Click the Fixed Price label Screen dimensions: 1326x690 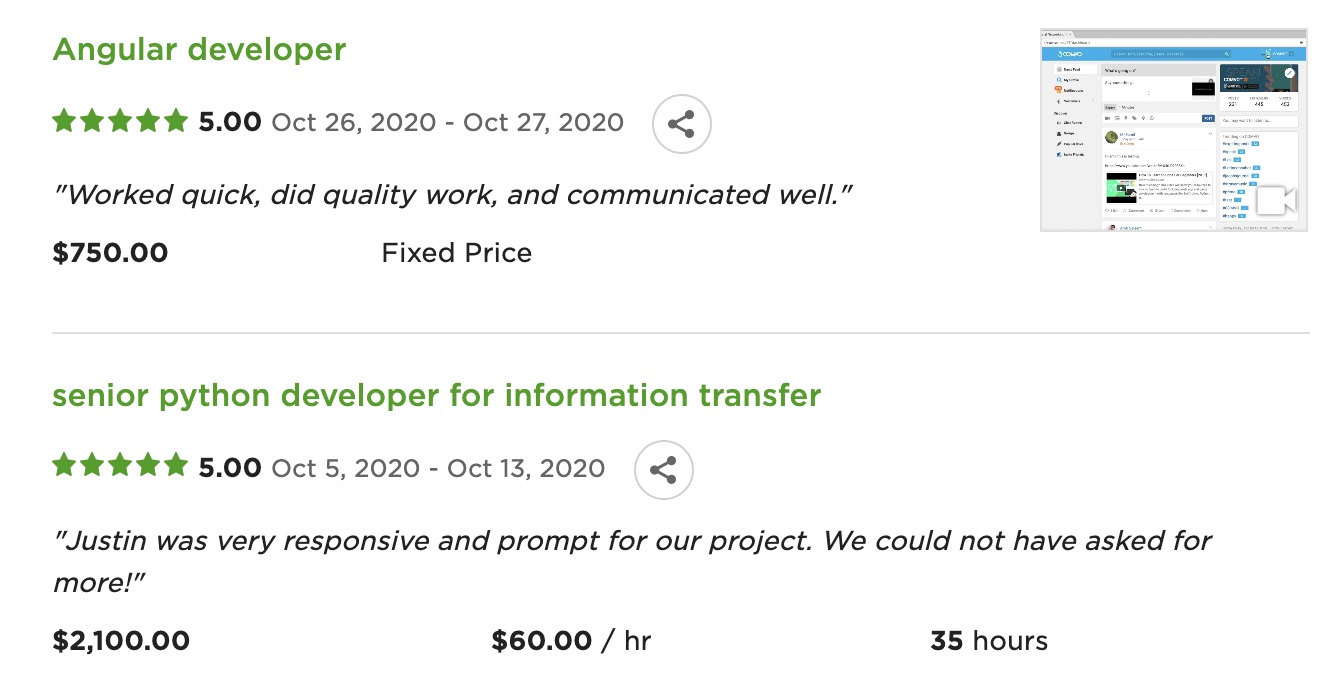tap(456, 253)
